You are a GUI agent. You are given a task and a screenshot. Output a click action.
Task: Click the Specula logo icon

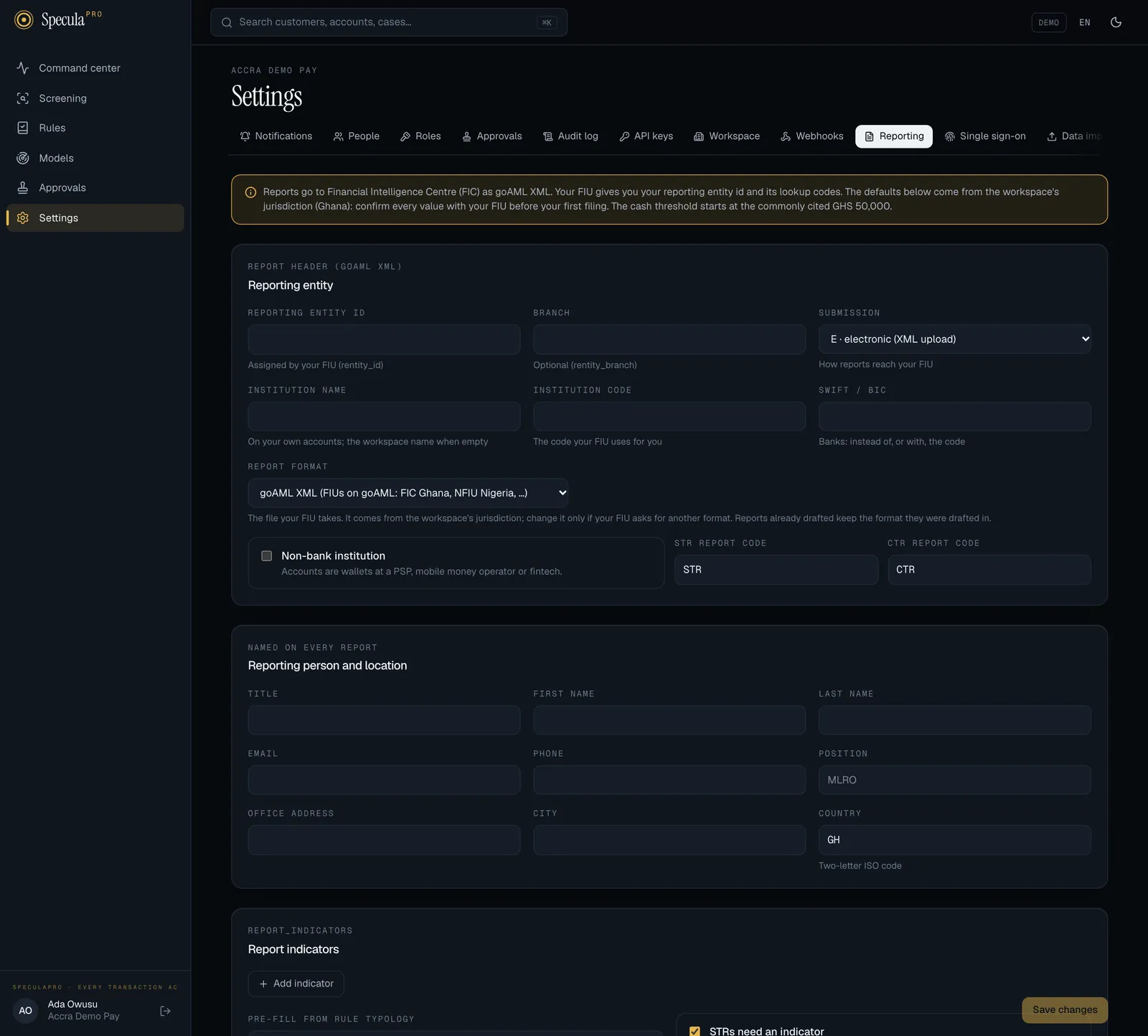(24, 20)
